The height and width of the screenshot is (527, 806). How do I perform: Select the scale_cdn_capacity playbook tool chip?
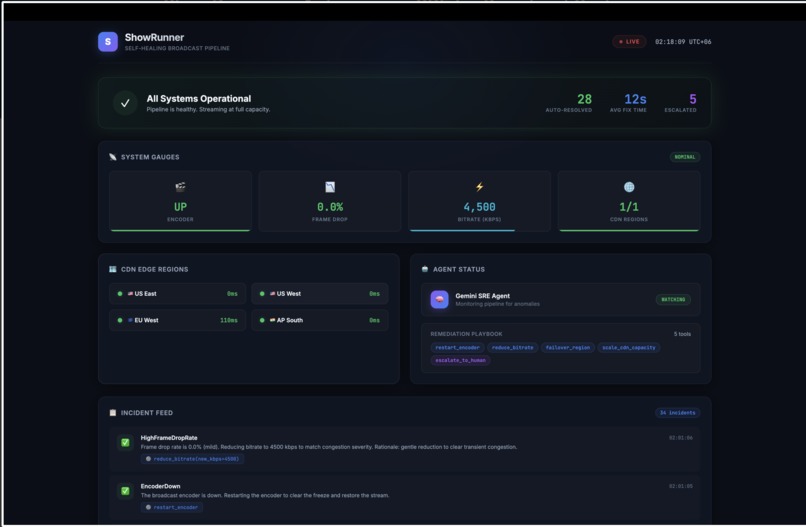pyautogui.click(x=629, y=348)
